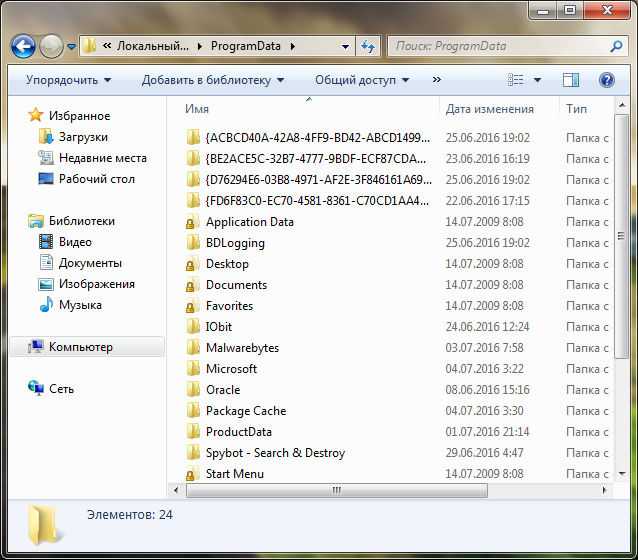This screenshot has height=560, width=638.
Task: Click the Microsoft folder icon
Action: pyautogui.click(x=193, y=369)
